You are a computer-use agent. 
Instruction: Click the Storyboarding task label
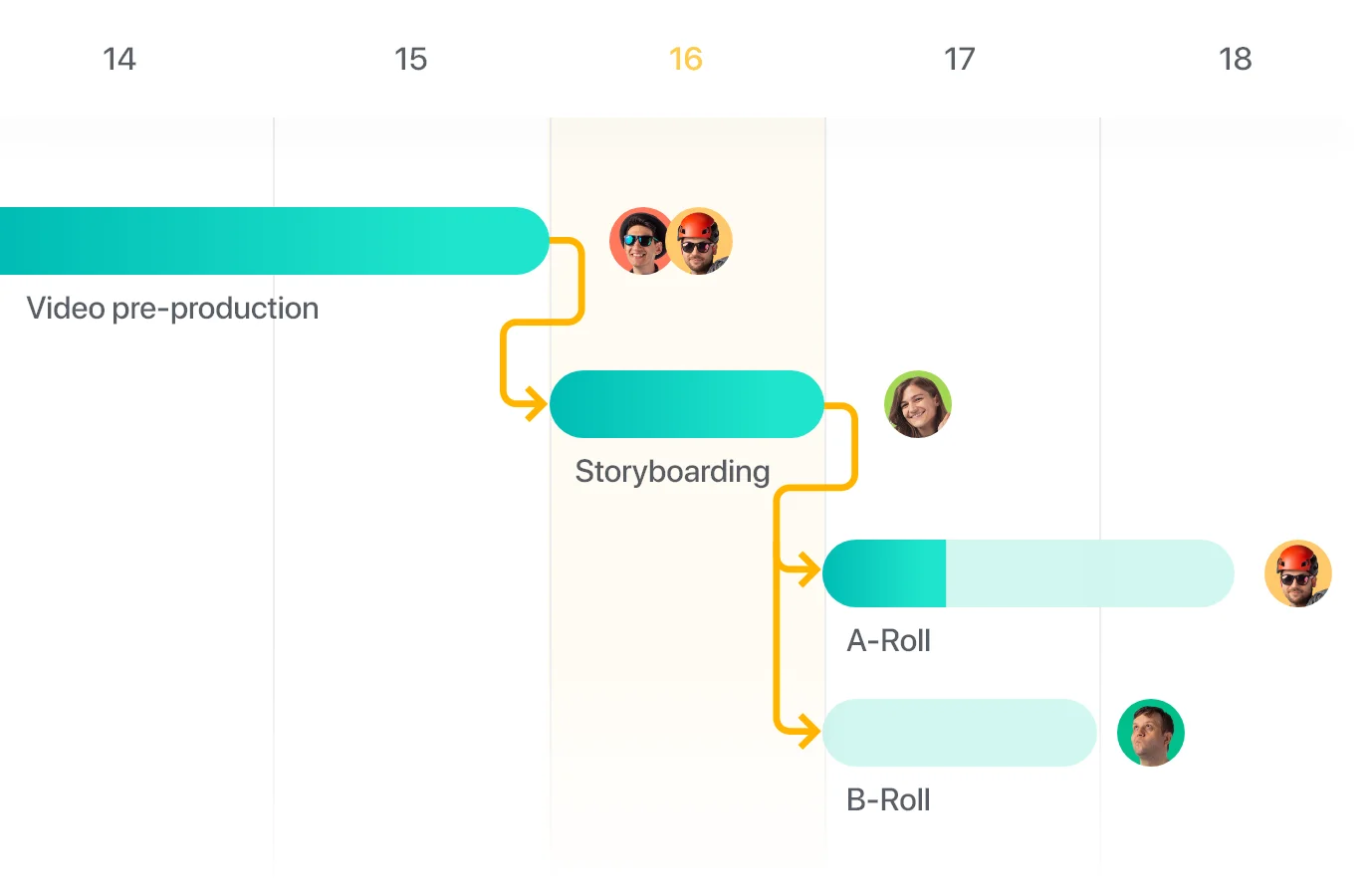point(672,472)
